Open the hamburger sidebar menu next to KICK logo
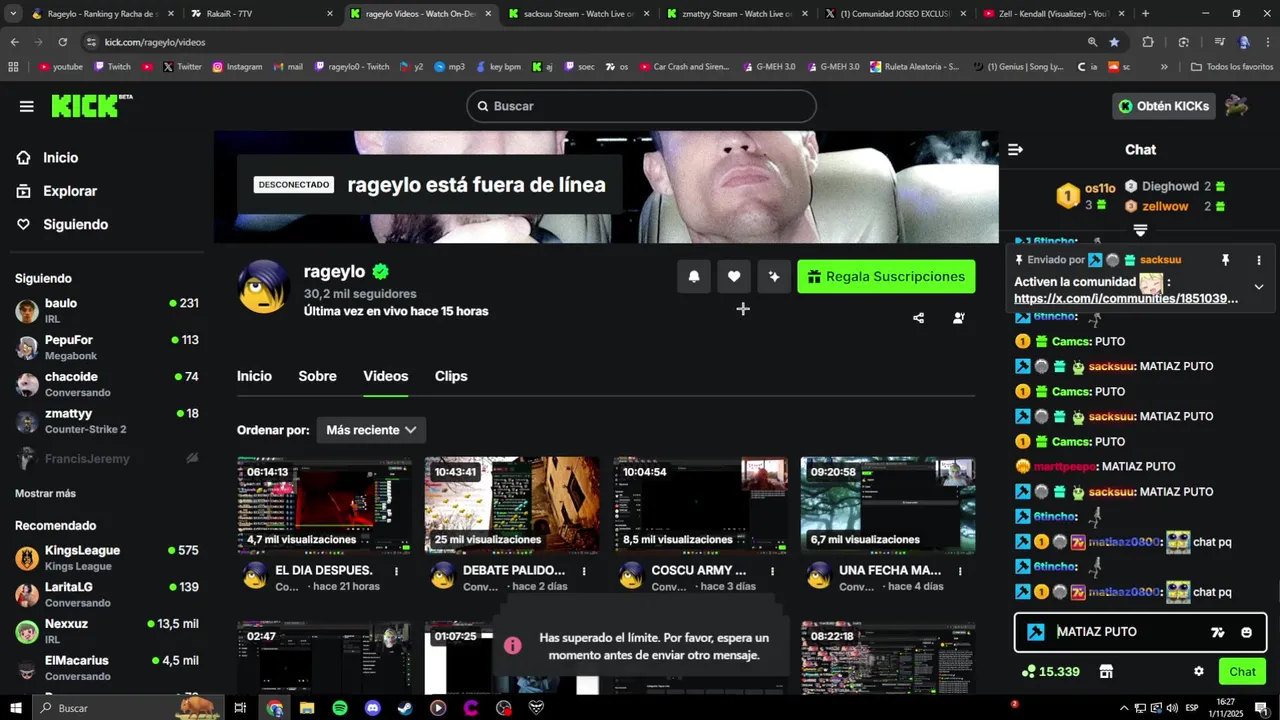 click(27, 106)
